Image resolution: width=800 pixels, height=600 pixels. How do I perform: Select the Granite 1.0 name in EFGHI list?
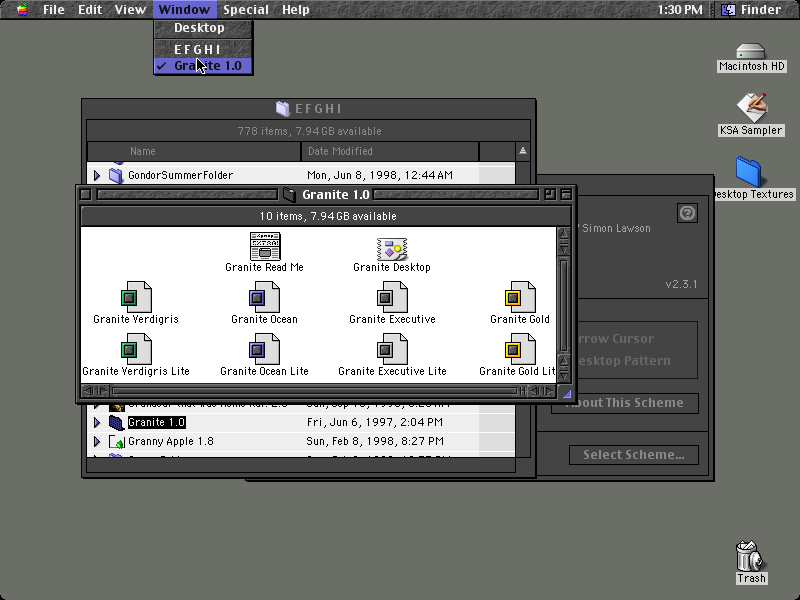(157, 422)
